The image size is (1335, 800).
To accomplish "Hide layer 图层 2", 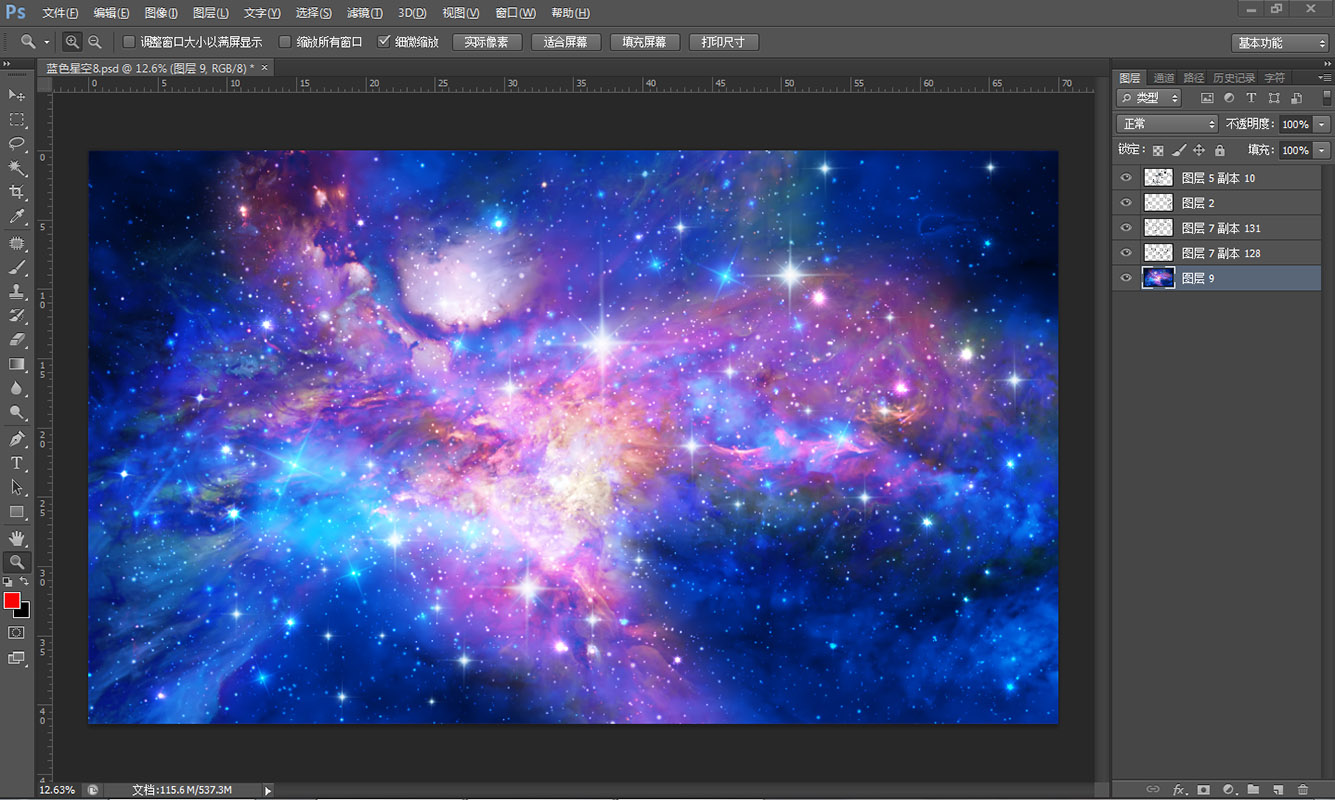I will [x=1127, y=203].
